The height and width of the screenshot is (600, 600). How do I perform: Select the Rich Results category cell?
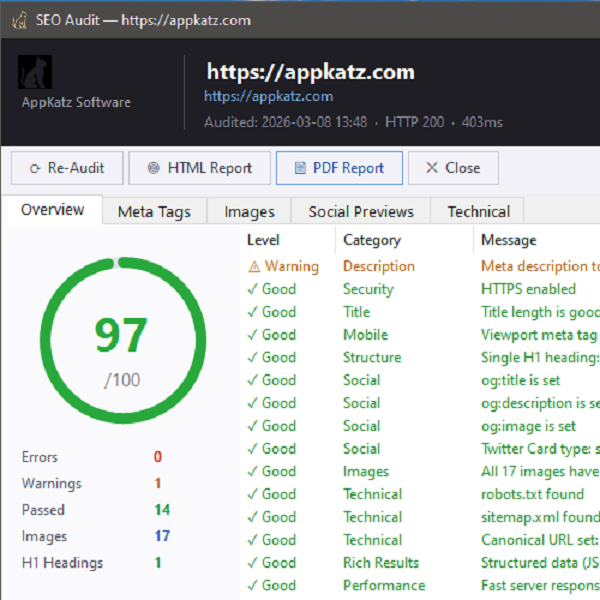(381, 562)
